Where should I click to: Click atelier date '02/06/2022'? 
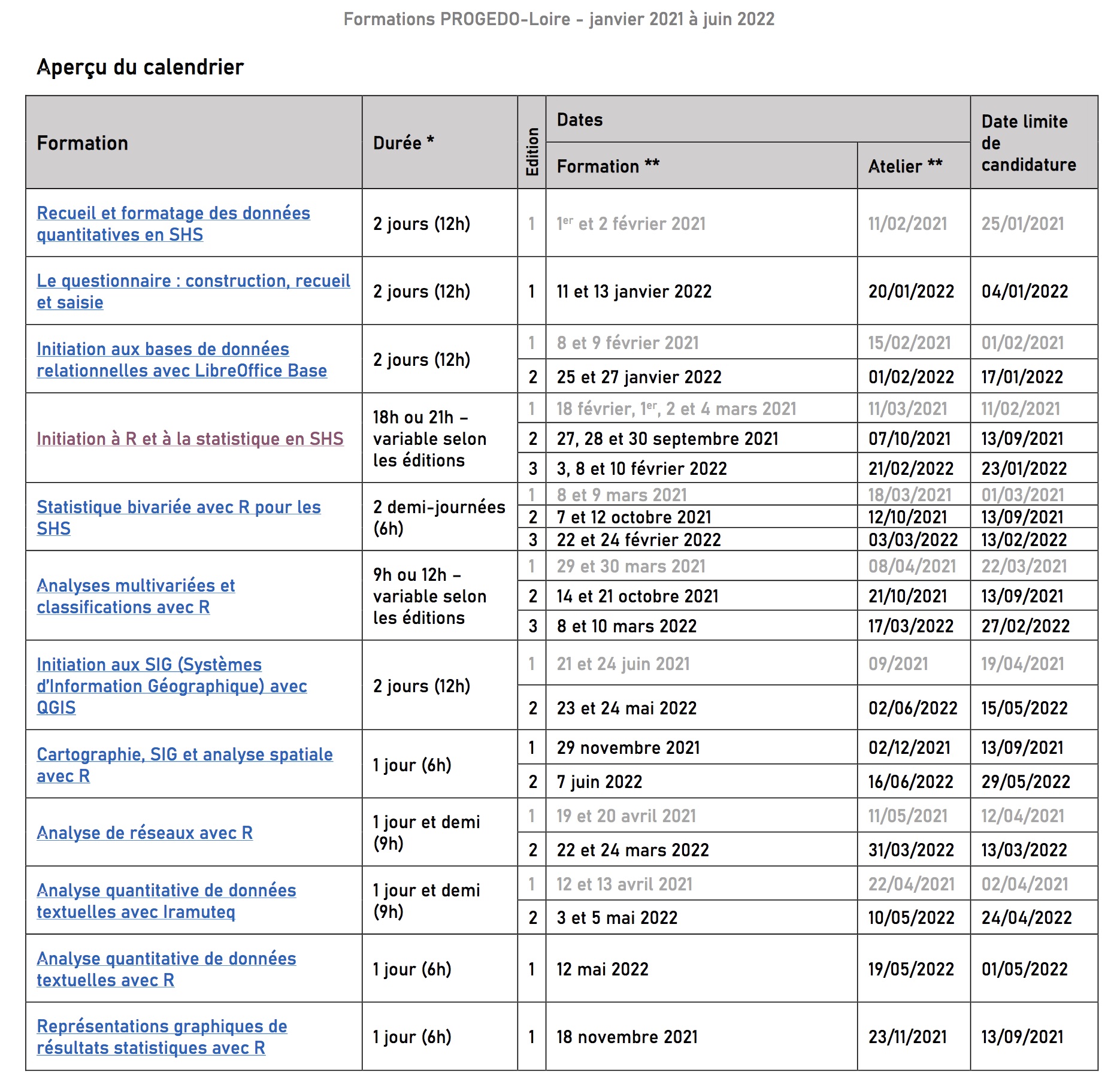point(913,708)
